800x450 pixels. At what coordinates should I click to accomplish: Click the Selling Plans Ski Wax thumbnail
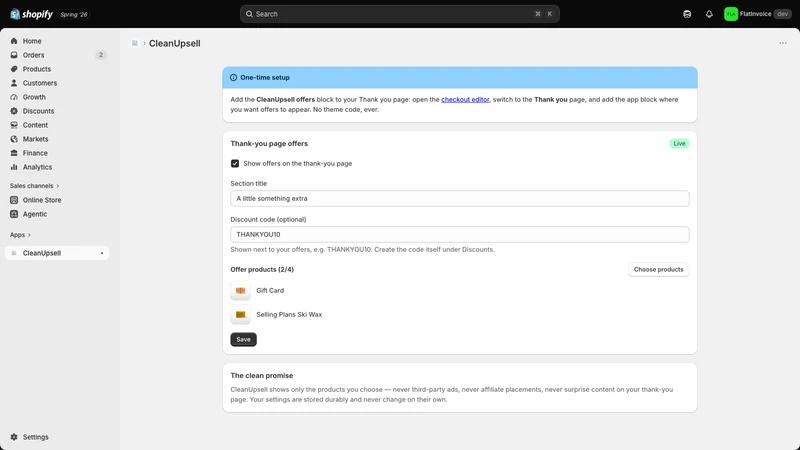240,315
